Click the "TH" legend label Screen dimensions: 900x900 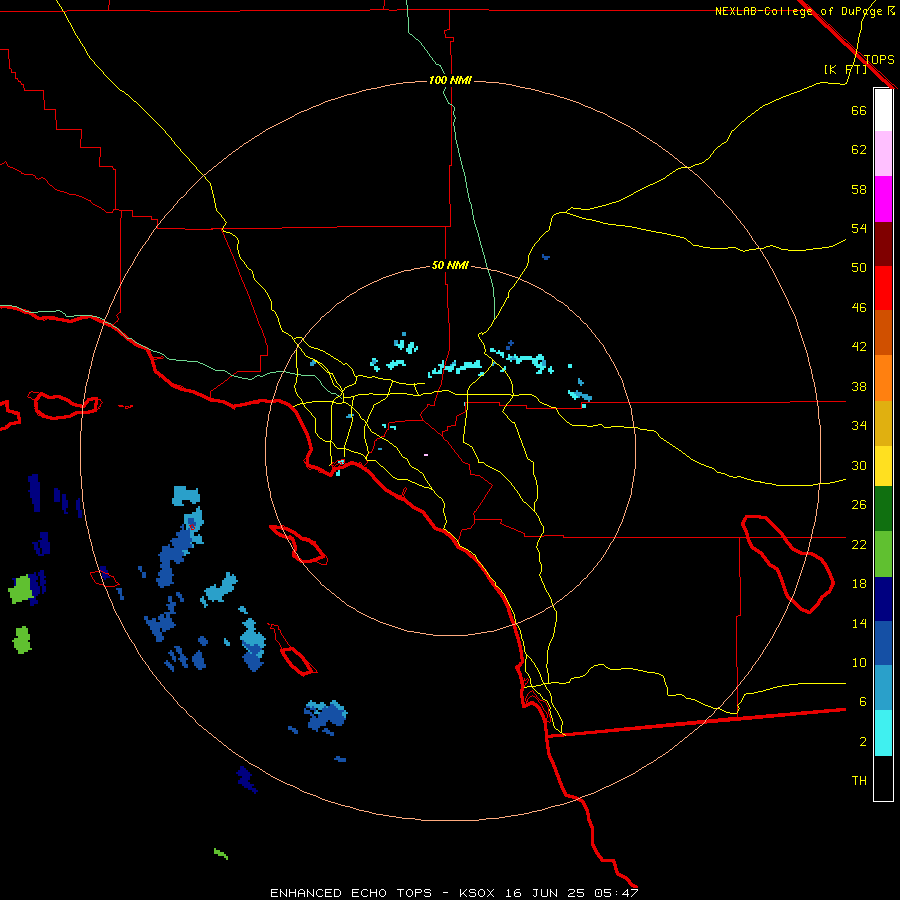pyautogui.click(x=859, y=781)
